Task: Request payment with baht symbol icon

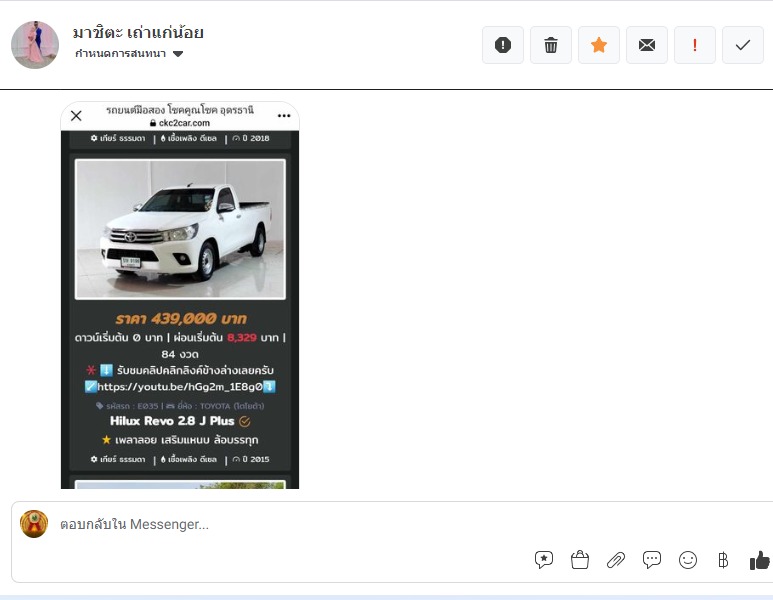Action: (723, 560)
